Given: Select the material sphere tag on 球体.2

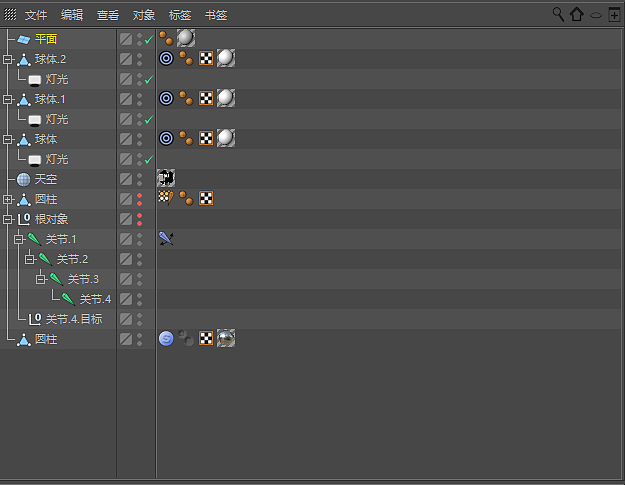Looking at the screenshot, I should [226, 58].
